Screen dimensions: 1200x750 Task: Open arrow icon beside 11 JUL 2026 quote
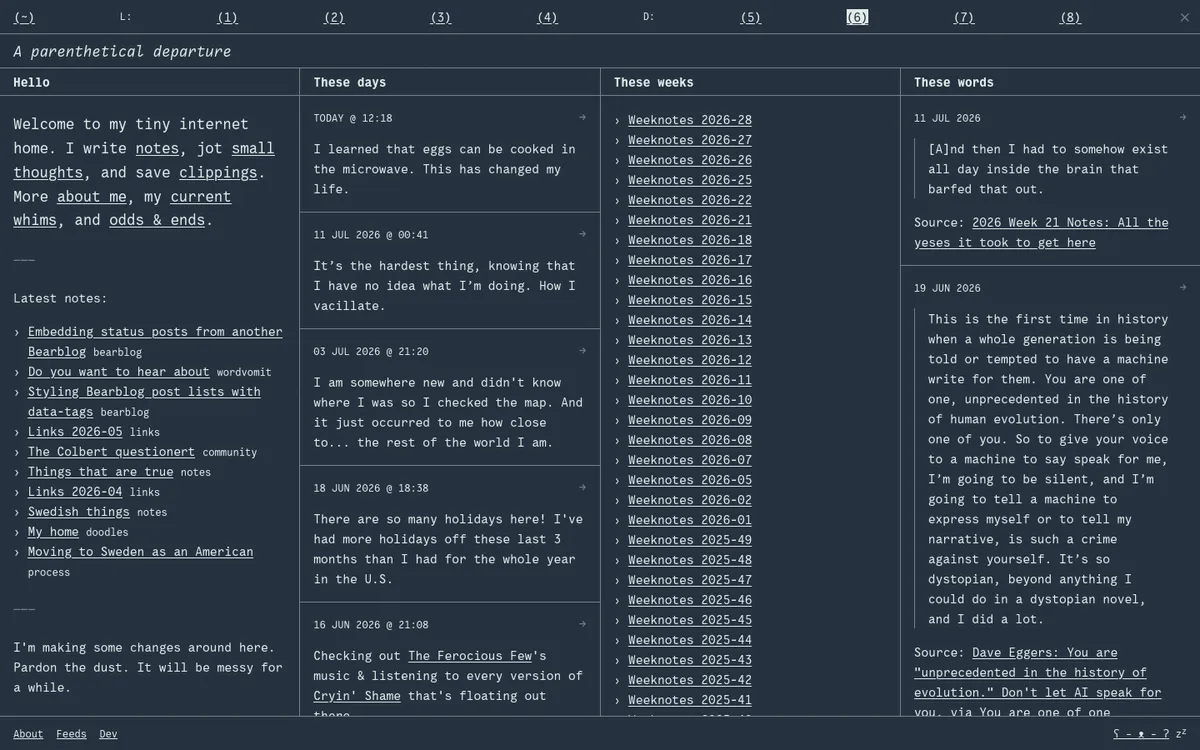(1182, 117)
